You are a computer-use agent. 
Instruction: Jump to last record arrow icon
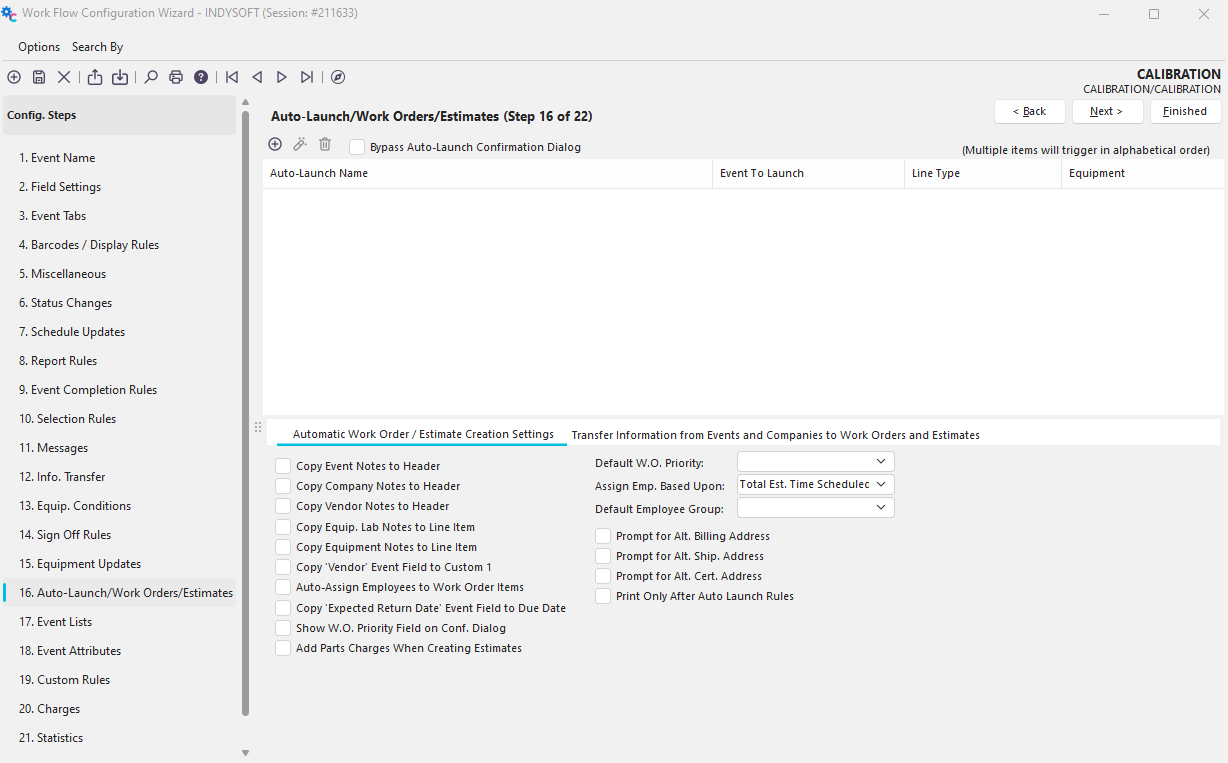pyautogui.click(x=307, y=77)
